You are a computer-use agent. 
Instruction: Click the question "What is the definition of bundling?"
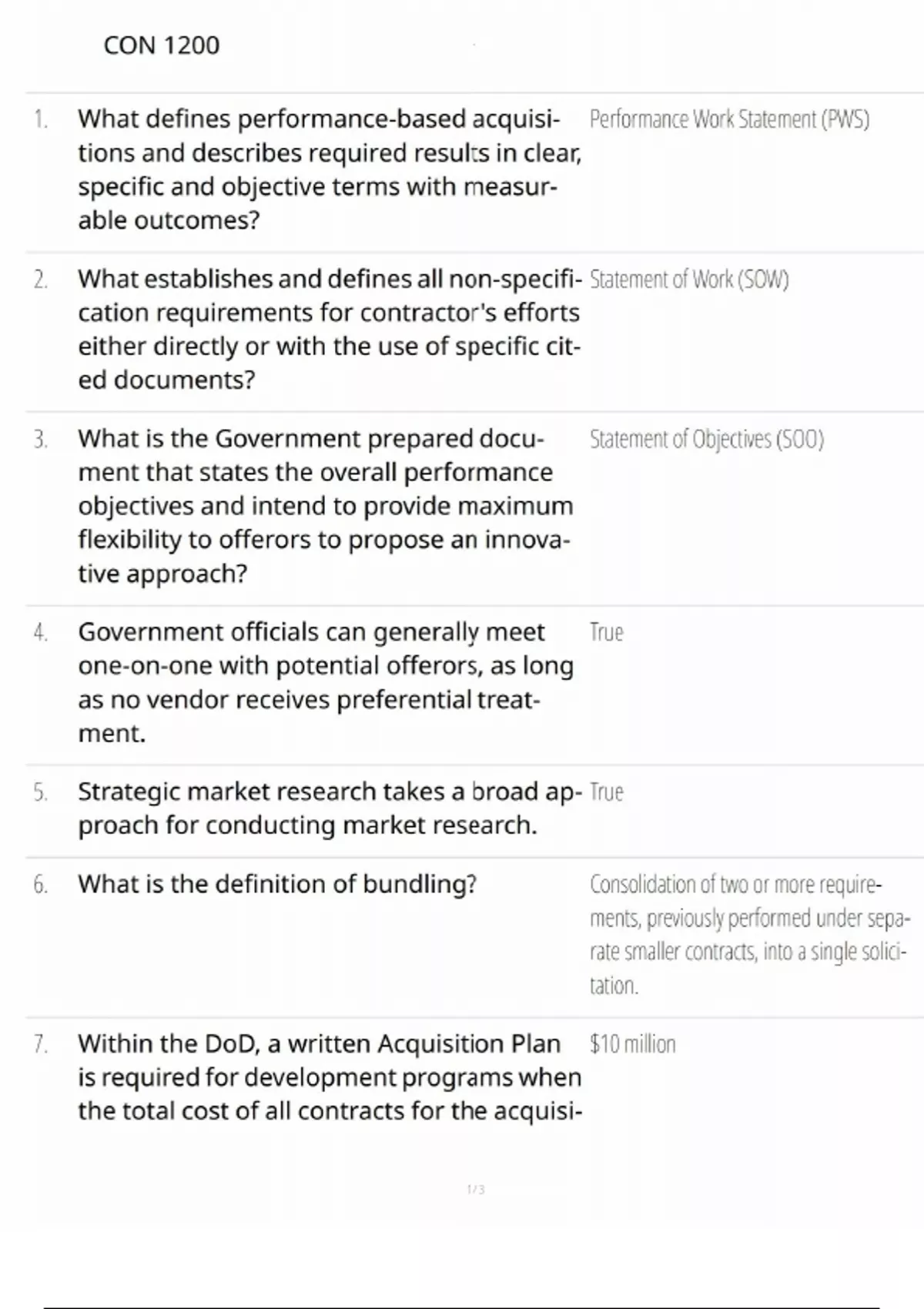[x=277, y=884]
